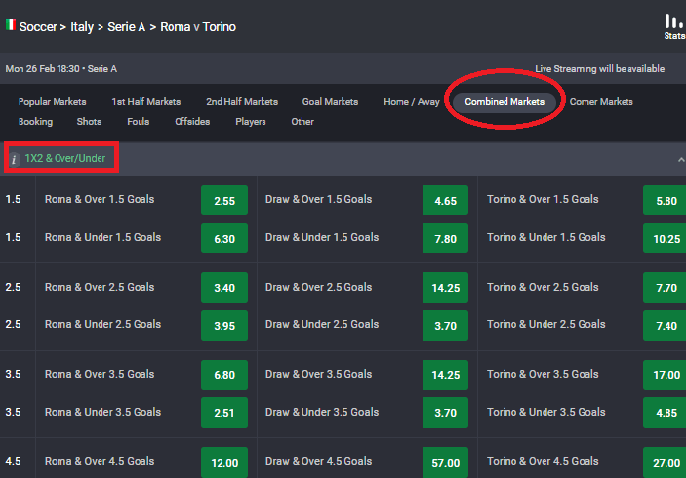686x478 pixels.
Task: Click the Serie A breadcrumb link
Action: (x=127, y=27)
